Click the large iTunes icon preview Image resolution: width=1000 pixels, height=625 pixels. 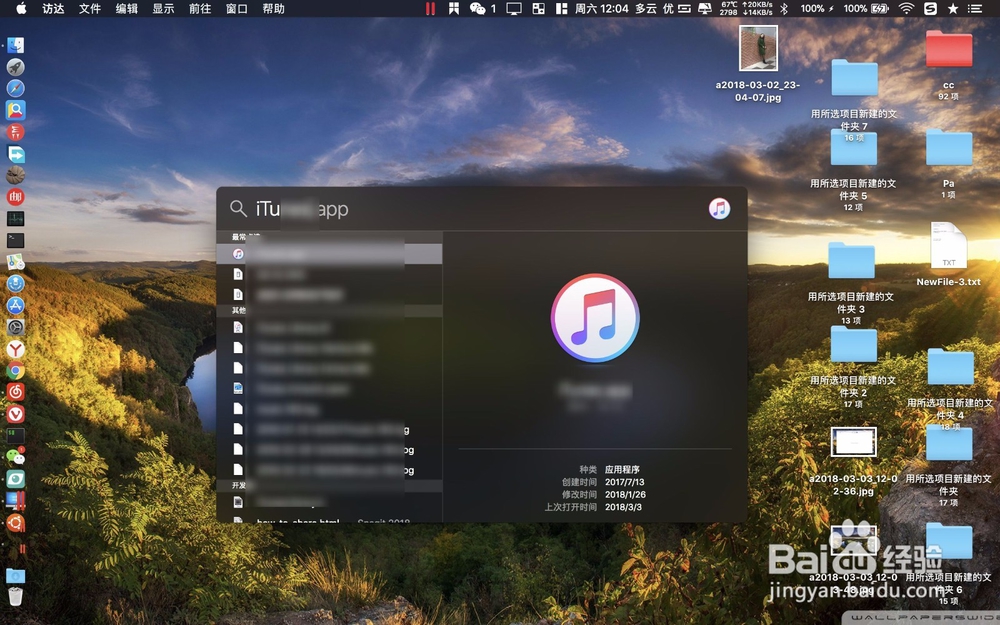click(x=595, y=318)
